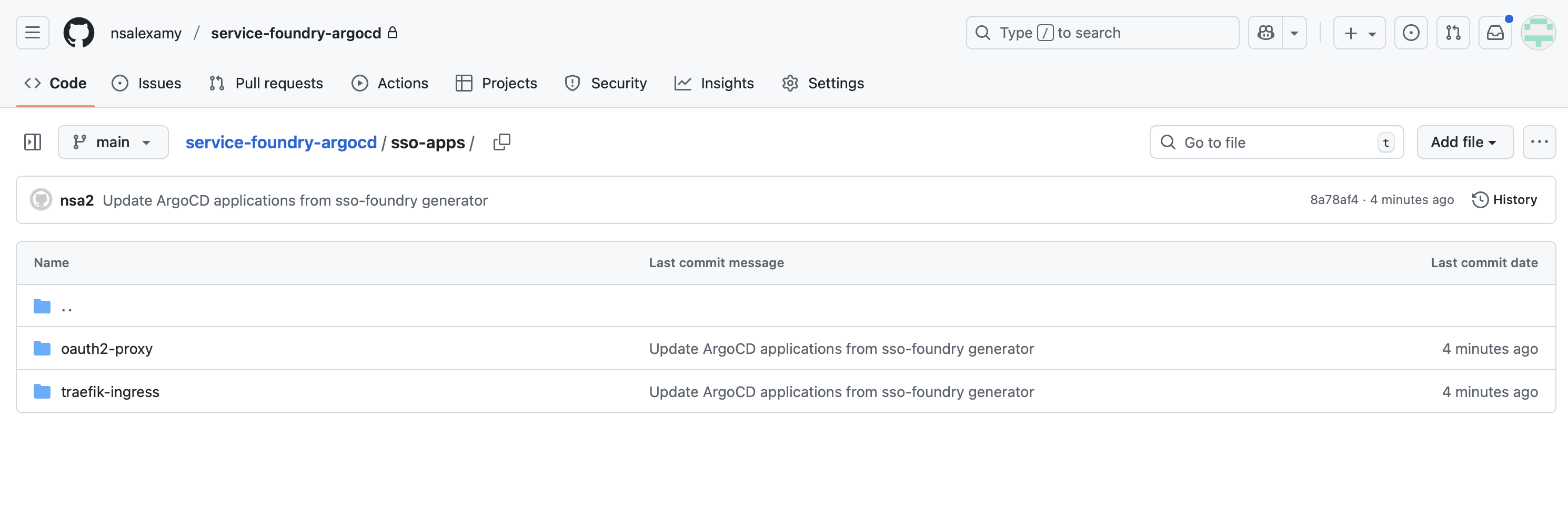Open the create new plus menu

point(1359,33)
